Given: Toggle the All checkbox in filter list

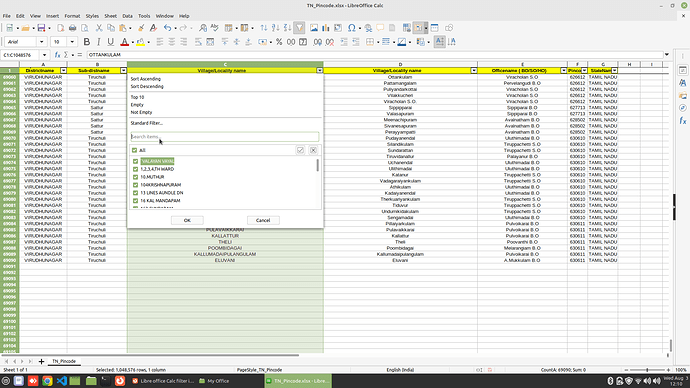Looking at the screenshot, I should tap(135, 150).
